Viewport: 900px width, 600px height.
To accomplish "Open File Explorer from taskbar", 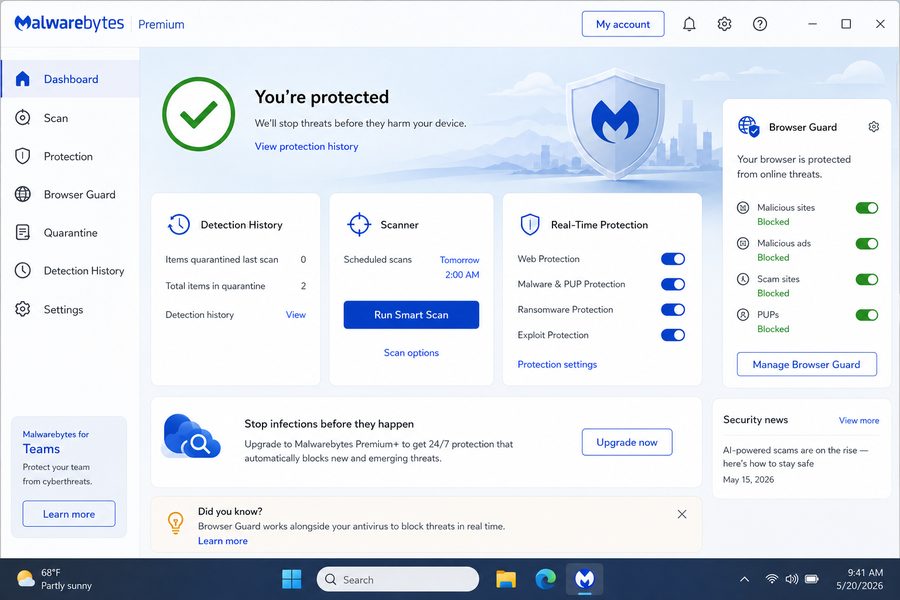I will pyautogui.click(x=506, y=579).
